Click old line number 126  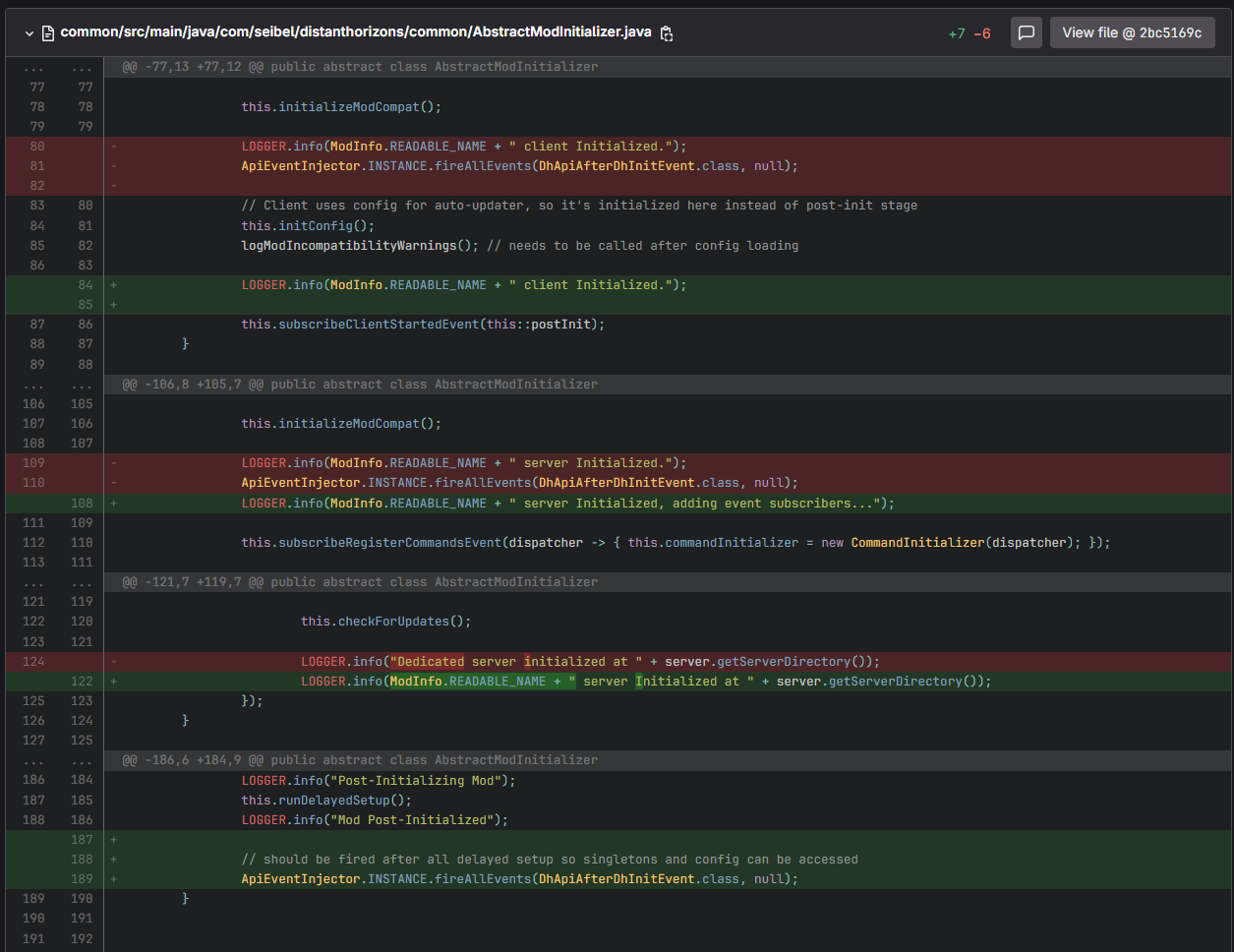(x=33, y=721)
